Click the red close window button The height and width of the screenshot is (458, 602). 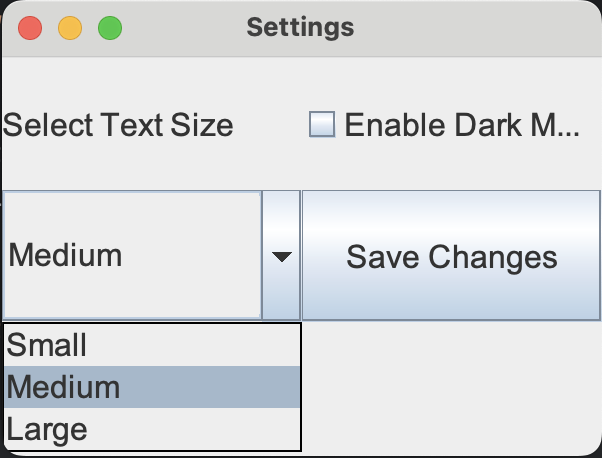pos(30,28)
